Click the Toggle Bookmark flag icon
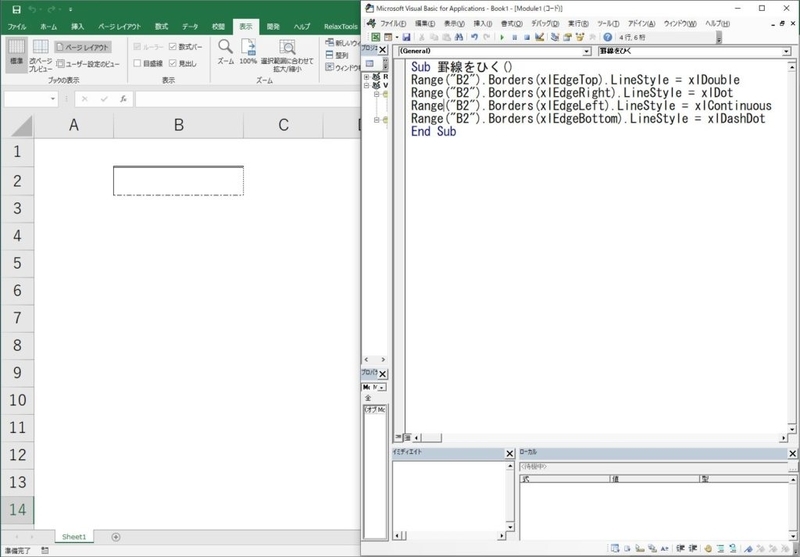The image size is (800, 557). (x=748, y=549)
